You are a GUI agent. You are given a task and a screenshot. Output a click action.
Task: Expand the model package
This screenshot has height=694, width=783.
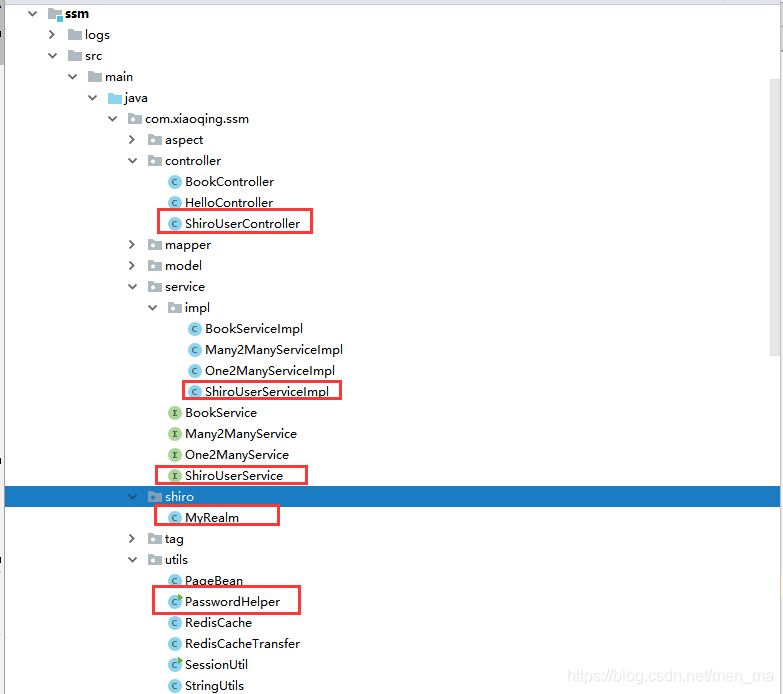coord(132,265)
